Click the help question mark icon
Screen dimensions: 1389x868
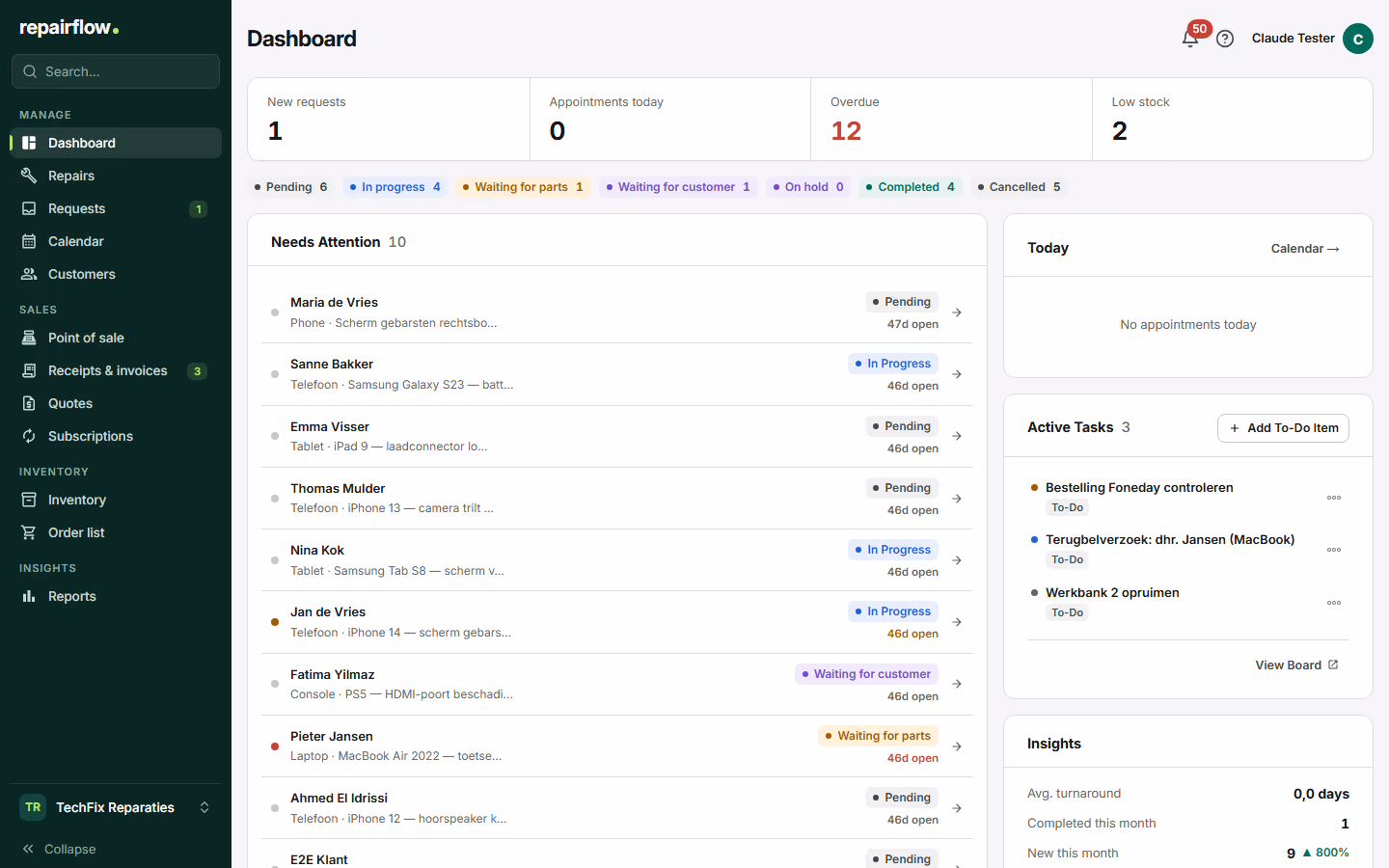click(x=1225, y=39)
